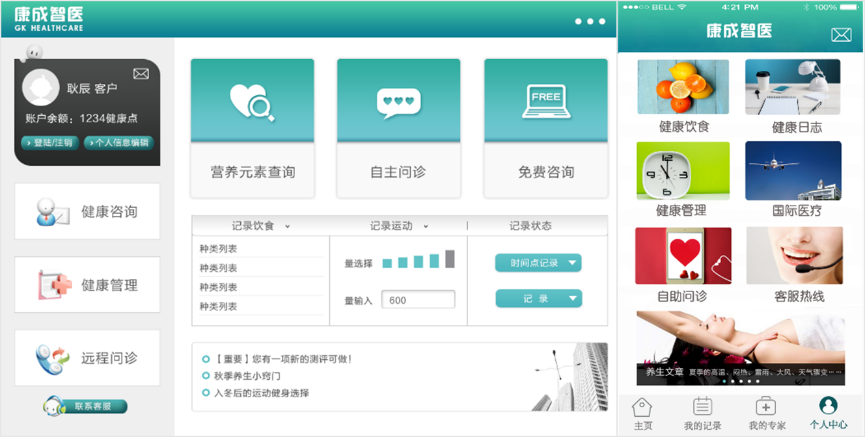Click the 量输入 field showing 600
Image resolution: width=865 pixels, height=437 pixels.
tap(418, 300)
